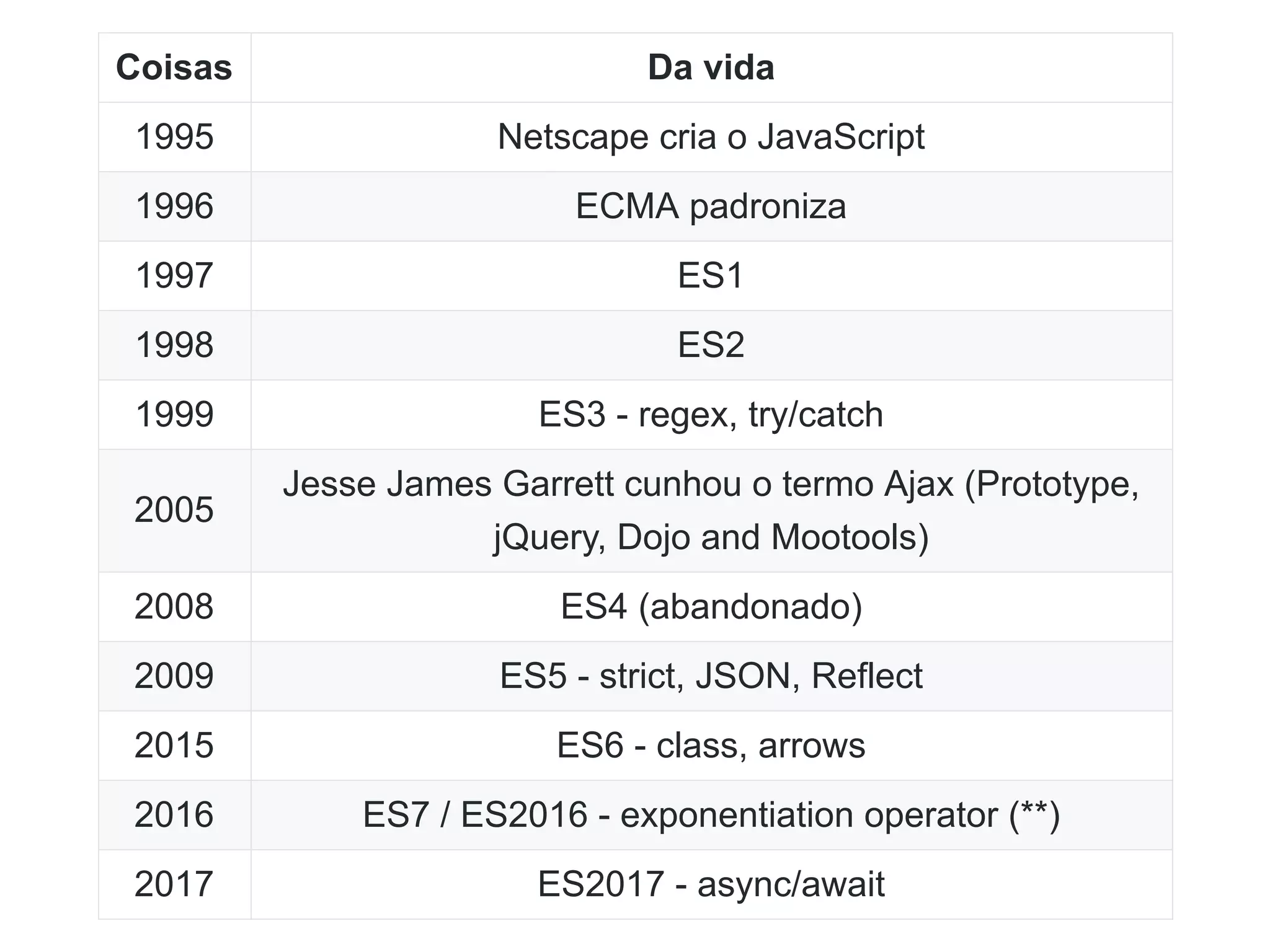Click the ES1 cell
This screenshot has width=1270, height=952.
click(711, 276)
